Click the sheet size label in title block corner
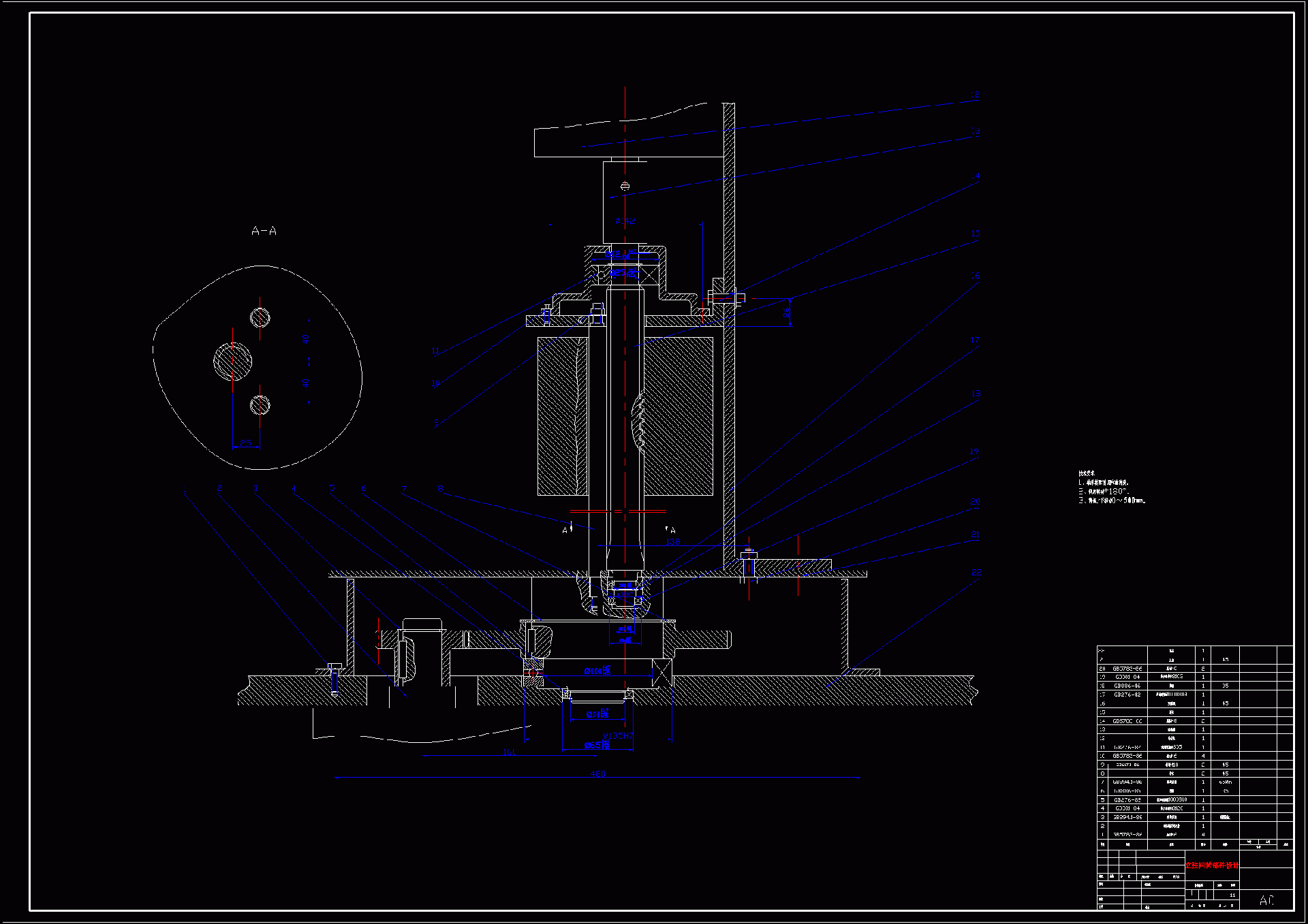This screenshot has width=1308, height=924. 1266,900
